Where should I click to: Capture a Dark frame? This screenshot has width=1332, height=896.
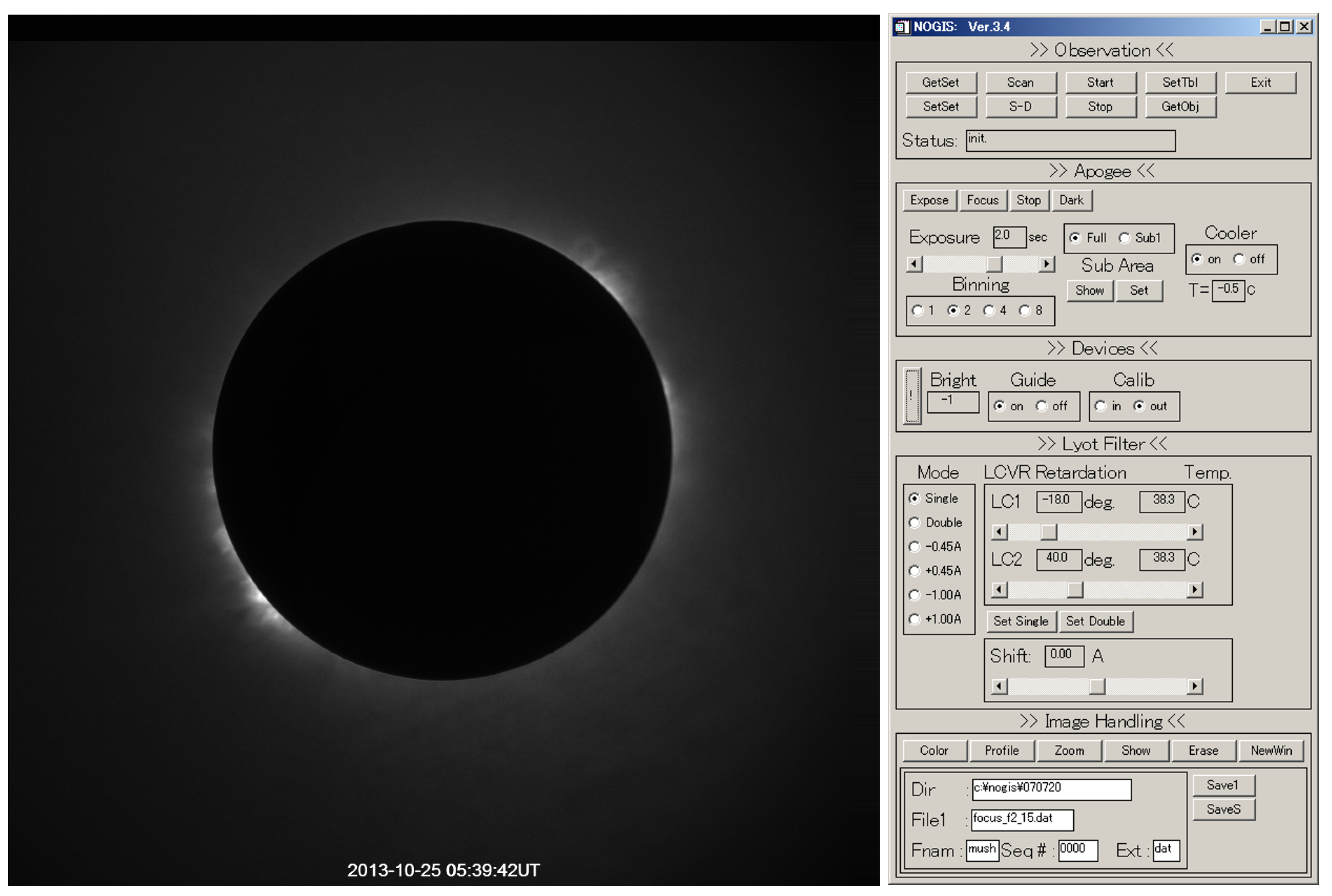point(1072,200)
